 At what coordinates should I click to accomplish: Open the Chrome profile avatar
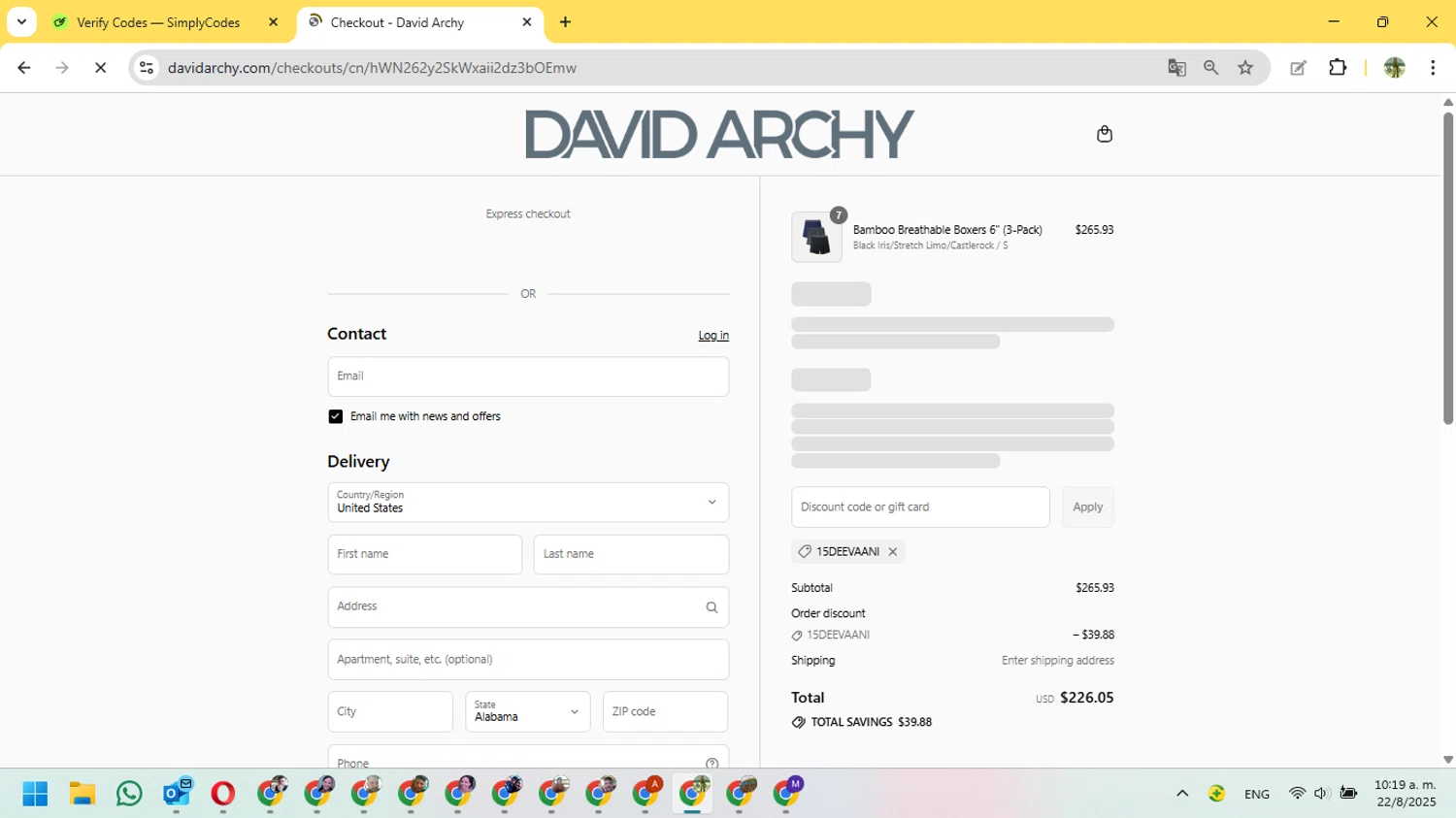point(1394,68)
